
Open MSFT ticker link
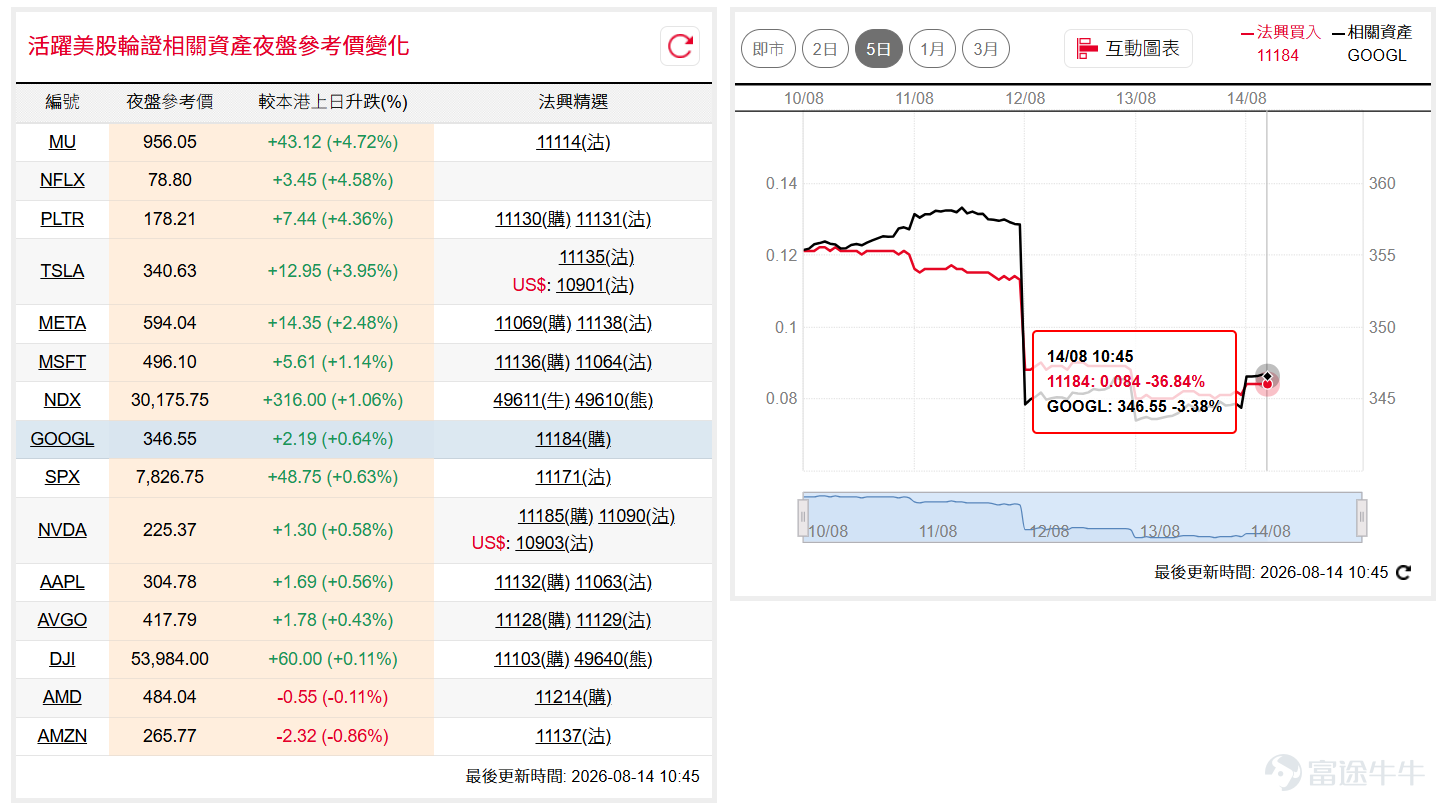point(62,362)
